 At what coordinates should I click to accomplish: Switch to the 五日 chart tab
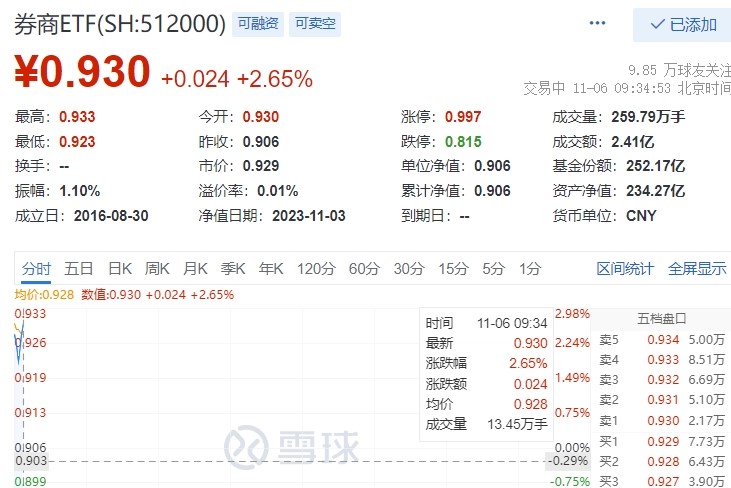click(78, 269)
